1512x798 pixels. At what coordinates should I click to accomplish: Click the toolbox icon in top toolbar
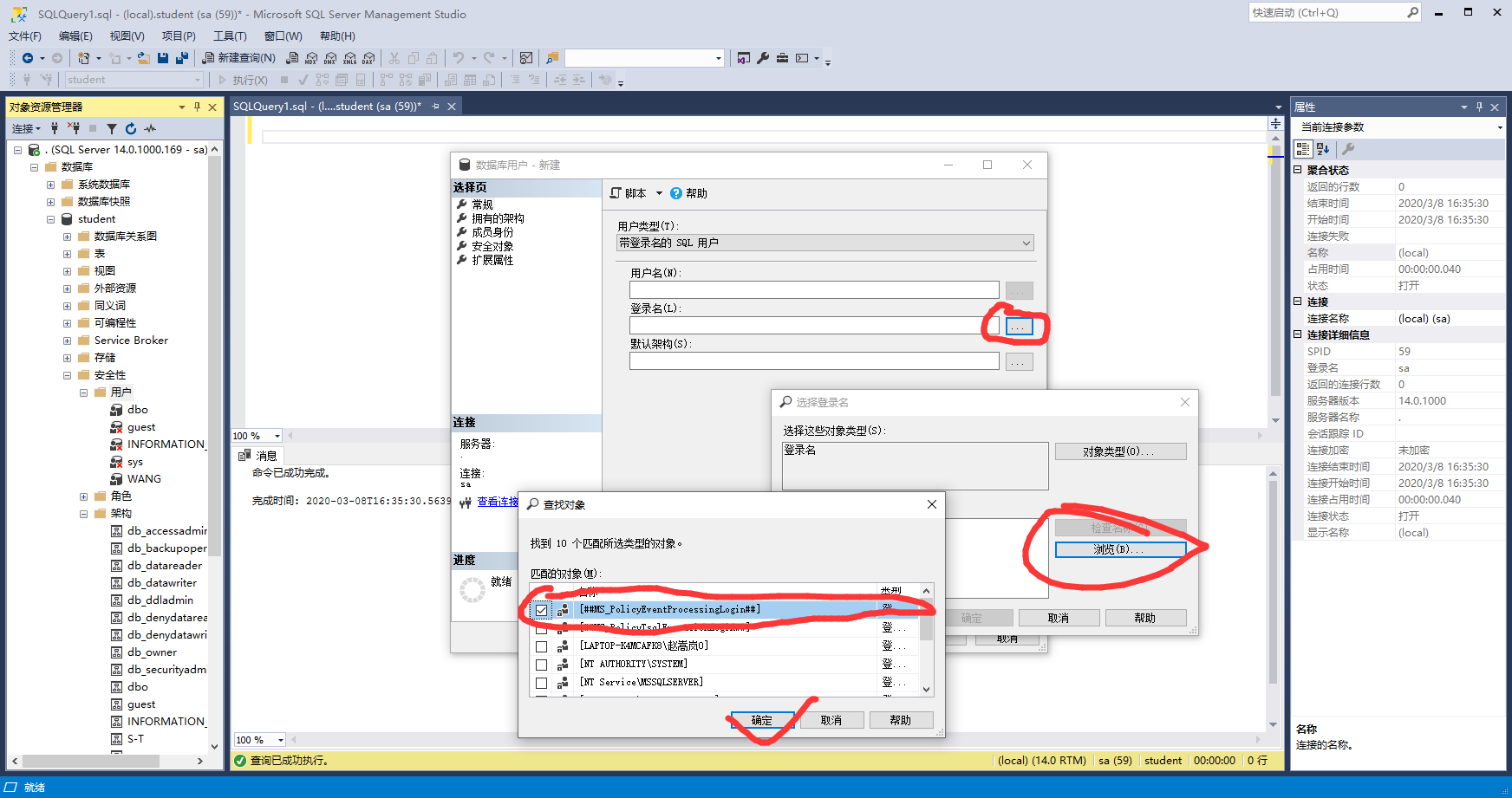pyautogui.click(x=782, y=58)
